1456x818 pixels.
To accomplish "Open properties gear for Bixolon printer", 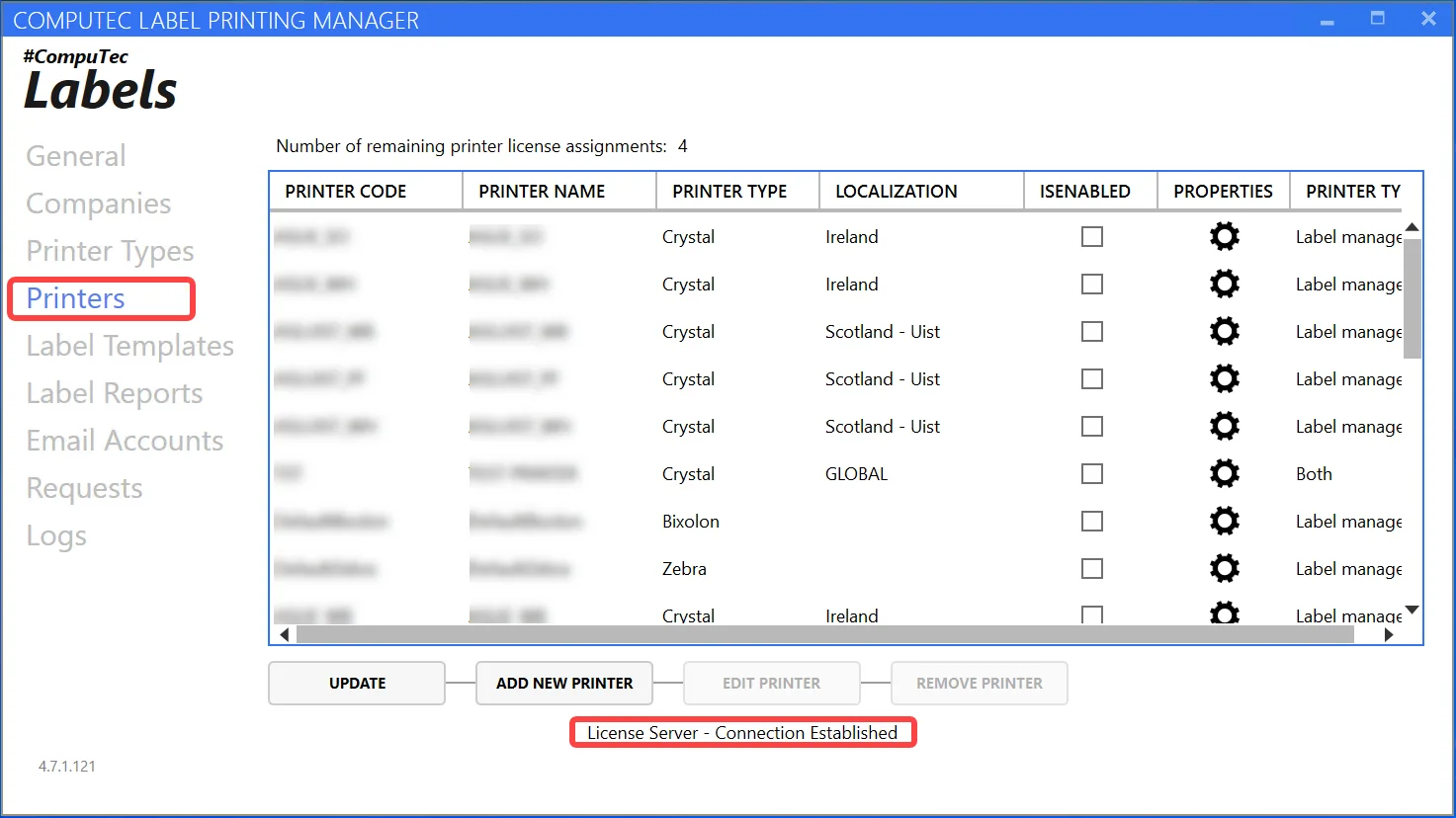I will [x=1224, y=522].
